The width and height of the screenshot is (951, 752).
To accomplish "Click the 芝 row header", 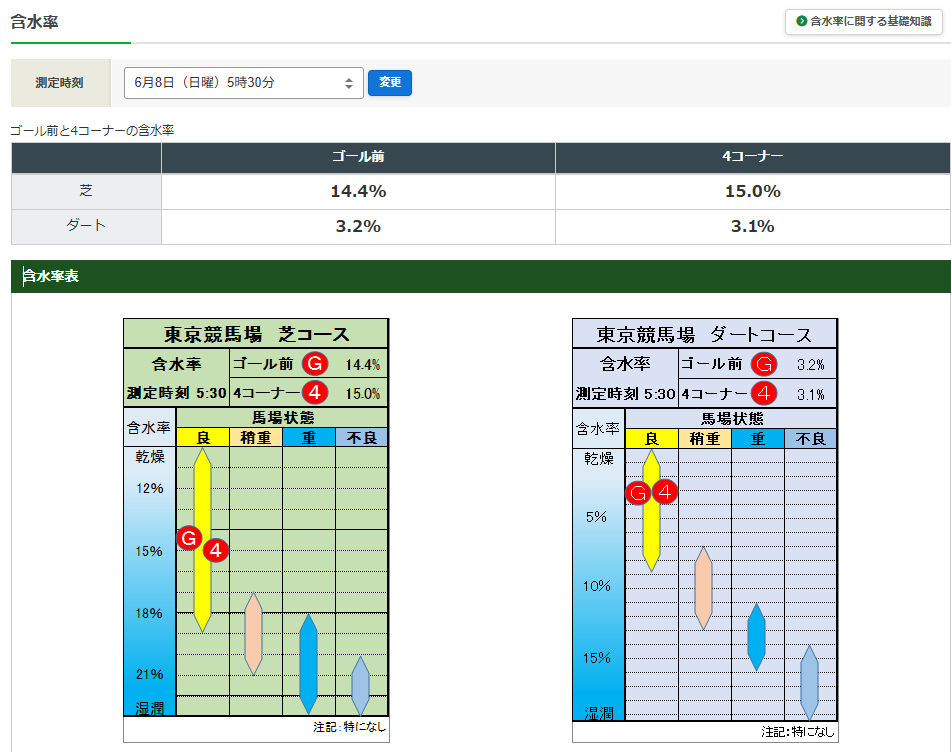I will point(86,191).
